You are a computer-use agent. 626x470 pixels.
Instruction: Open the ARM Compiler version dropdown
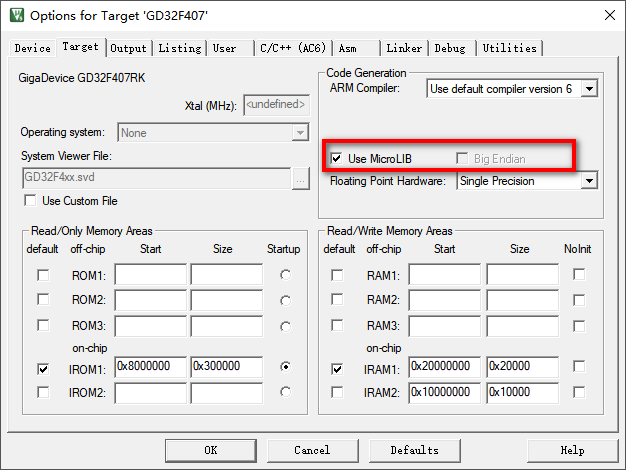(512, 89)
